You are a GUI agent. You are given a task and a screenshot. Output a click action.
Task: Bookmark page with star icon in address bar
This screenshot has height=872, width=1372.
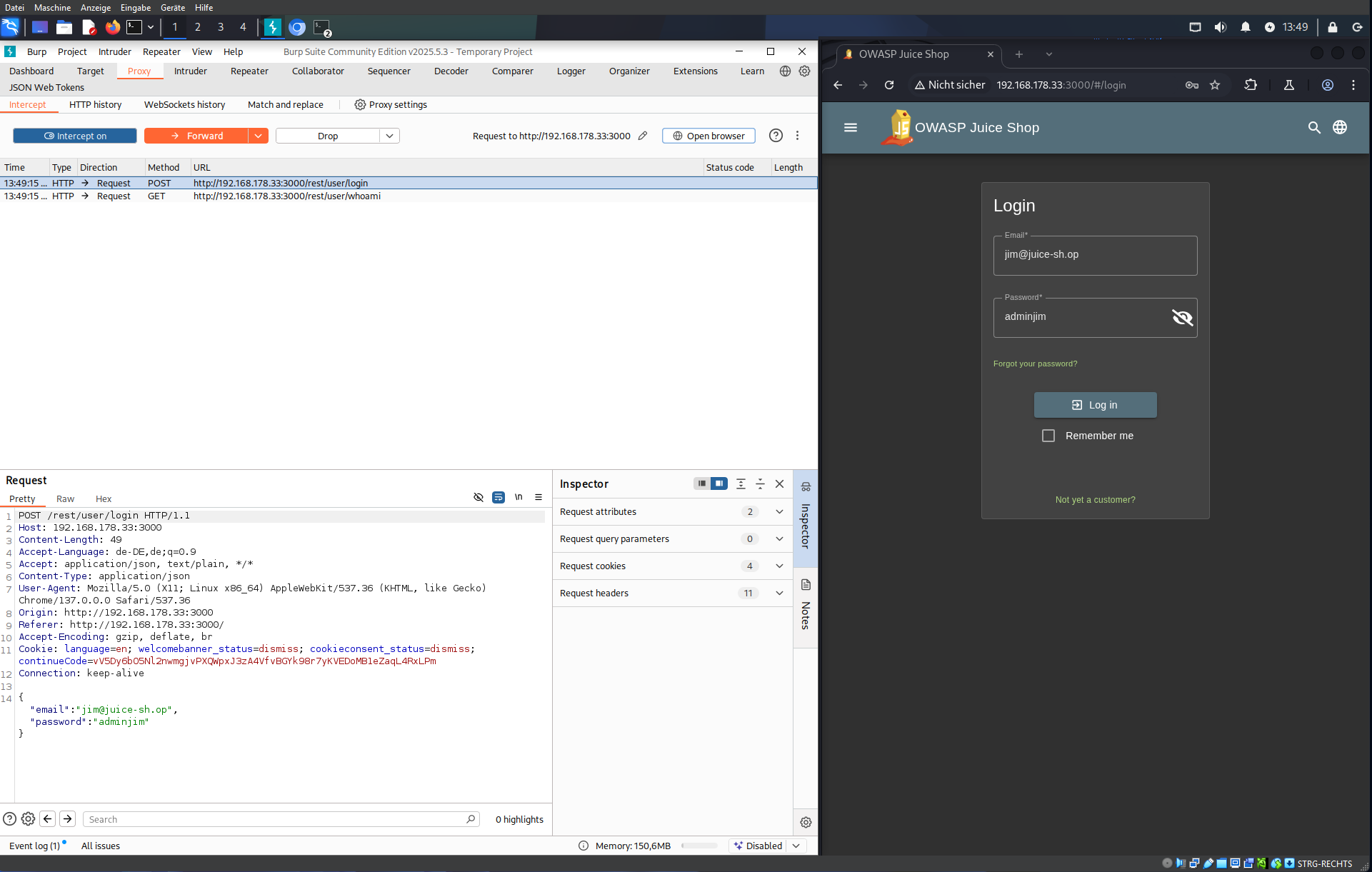[x=1215, y=85]
